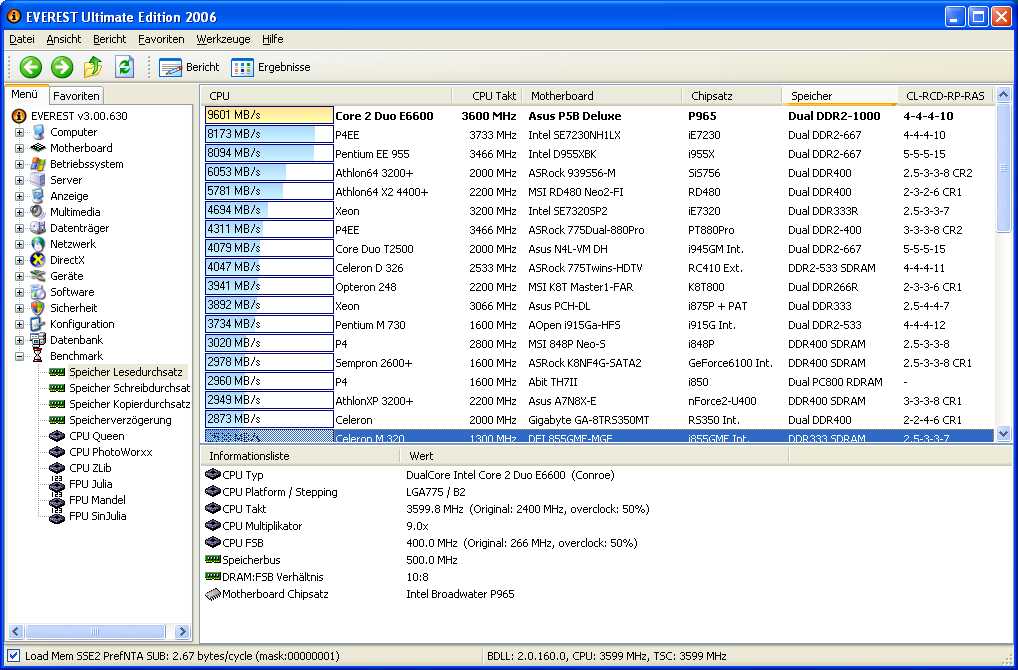
Task: Click the DirectX tree icon
Action: tap(38, 260)
